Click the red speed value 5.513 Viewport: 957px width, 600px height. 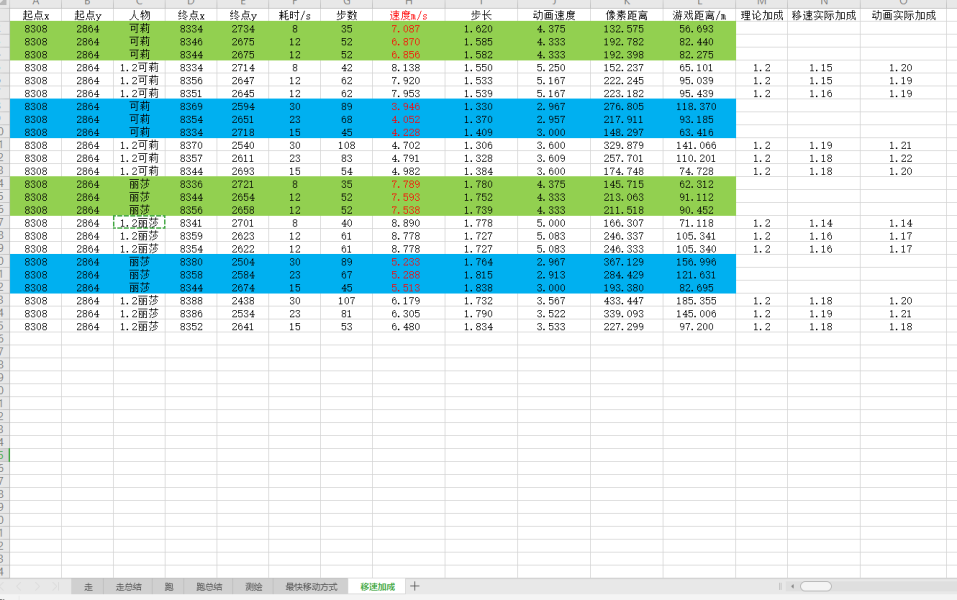pos(409,288)
